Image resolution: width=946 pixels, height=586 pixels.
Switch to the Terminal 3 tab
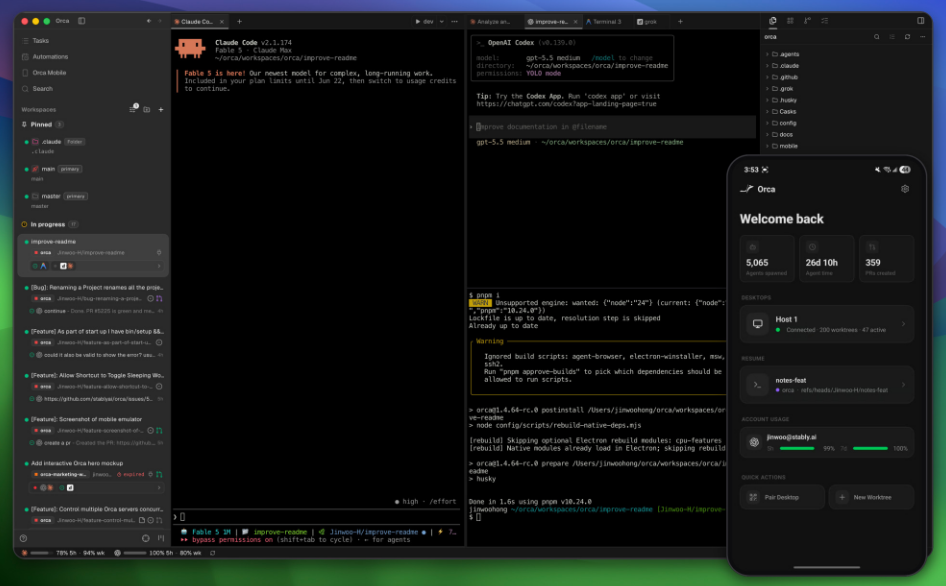click(604, 22)
